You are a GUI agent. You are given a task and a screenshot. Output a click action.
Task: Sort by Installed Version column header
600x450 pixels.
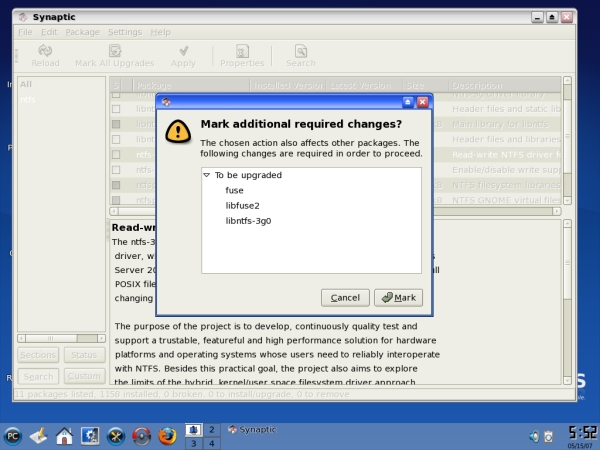289,85
